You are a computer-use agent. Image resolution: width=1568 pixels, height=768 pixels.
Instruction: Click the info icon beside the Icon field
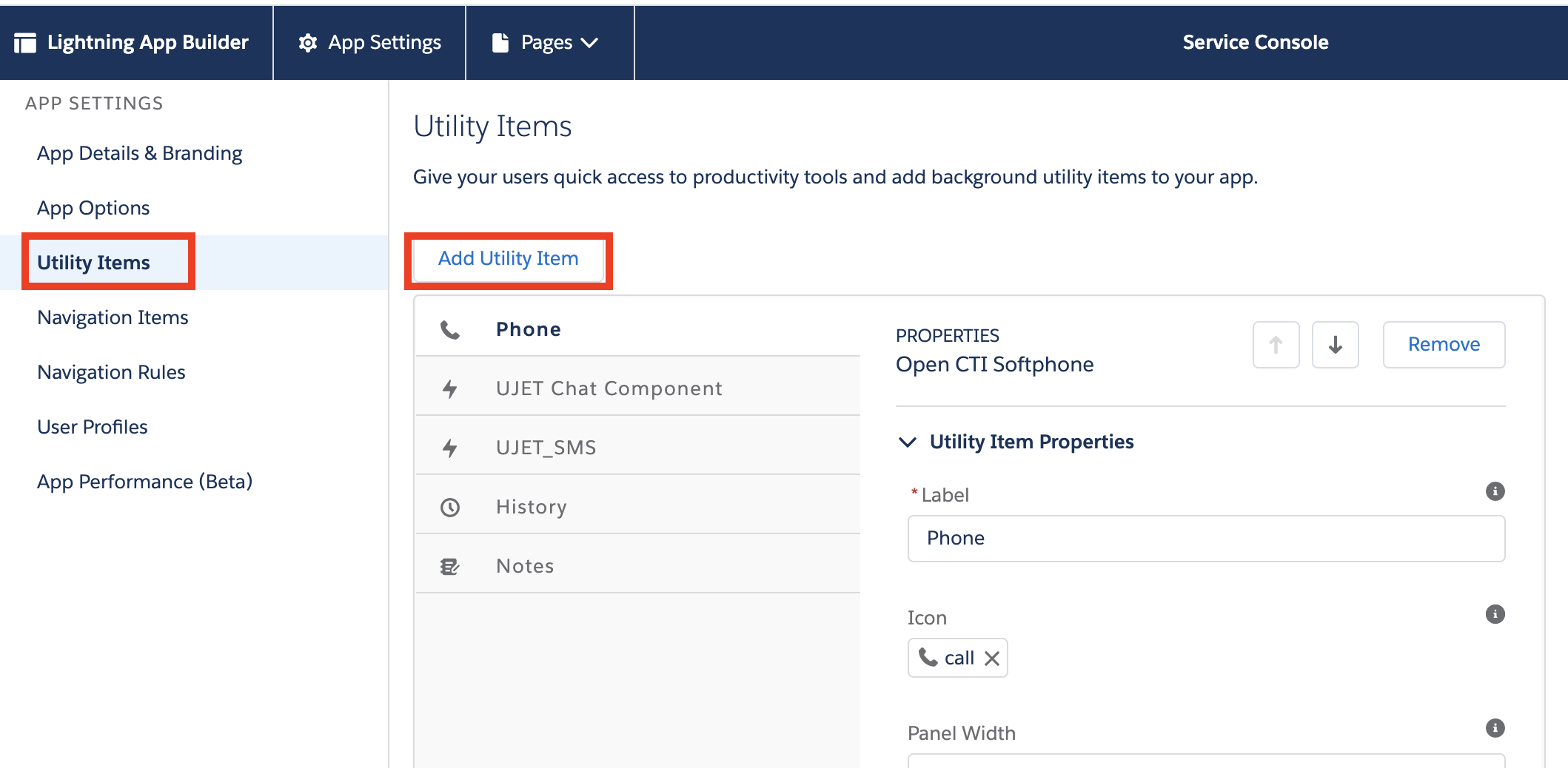point(1495,614)
